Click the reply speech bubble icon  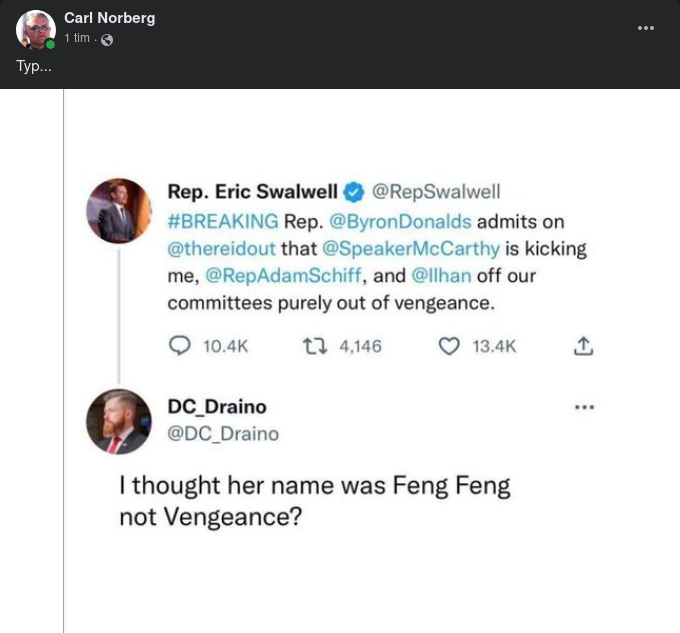pyautogui.click(x=180, y=346)
